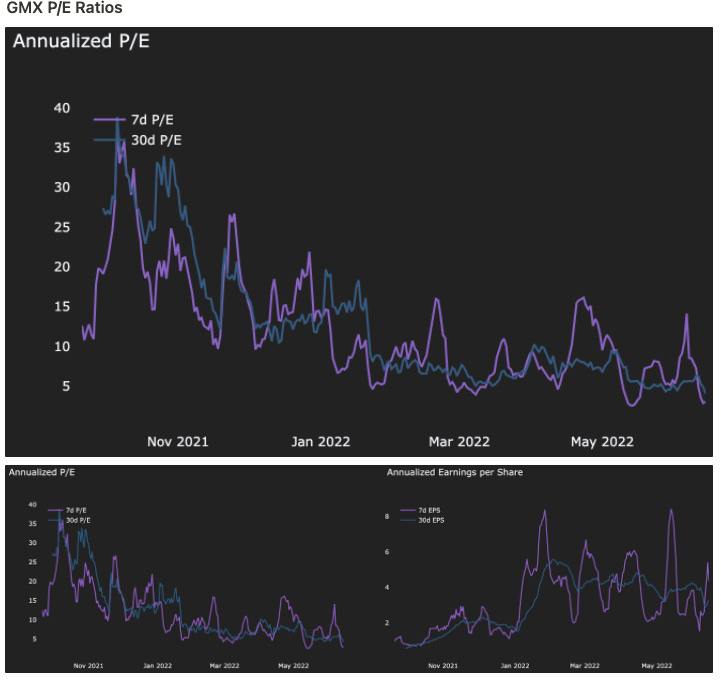721x680 pixels.
Task: Click the 4 y-axis label on EPS chart
Action: (387, 587)
